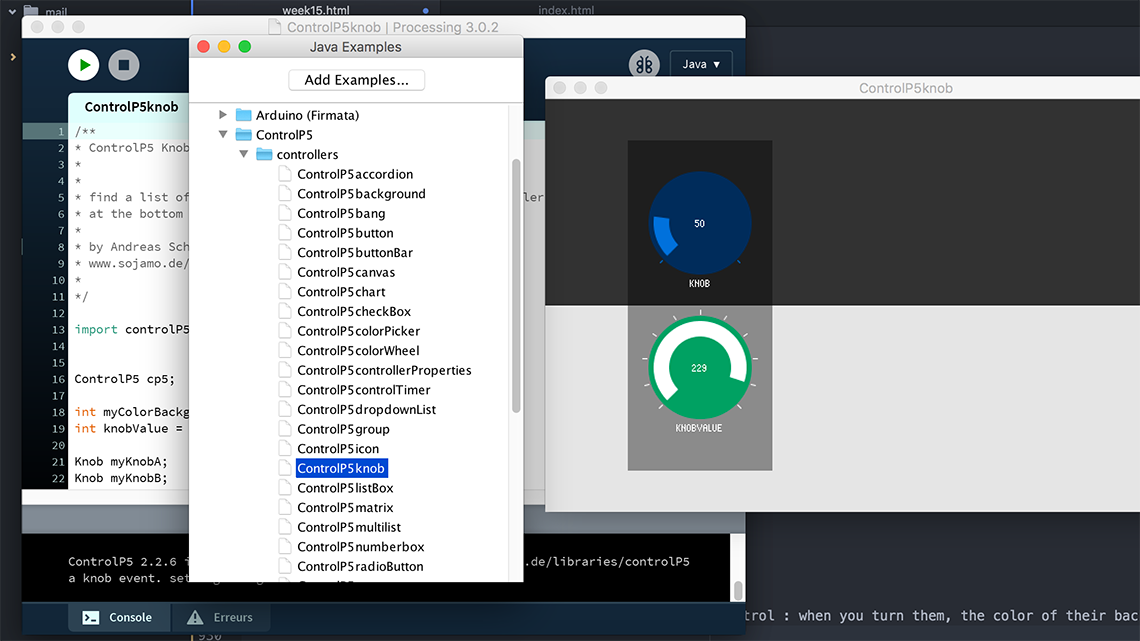Screen dimensions: 1140x641
Task: Switch to the week15.html editor tab
Action: click(316, 9)
